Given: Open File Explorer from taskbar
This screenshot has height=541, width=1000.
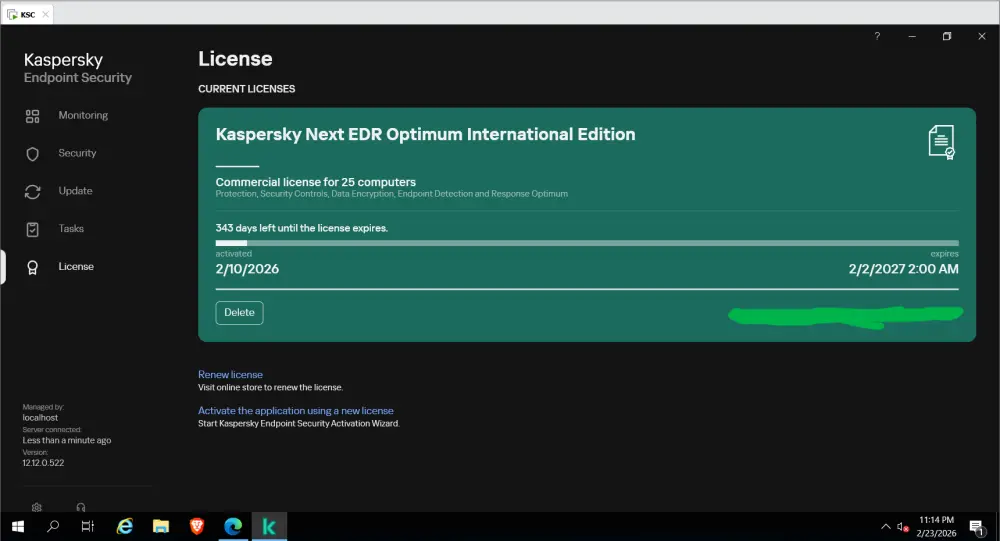Looking at the screenshot, I should (161, 526).
